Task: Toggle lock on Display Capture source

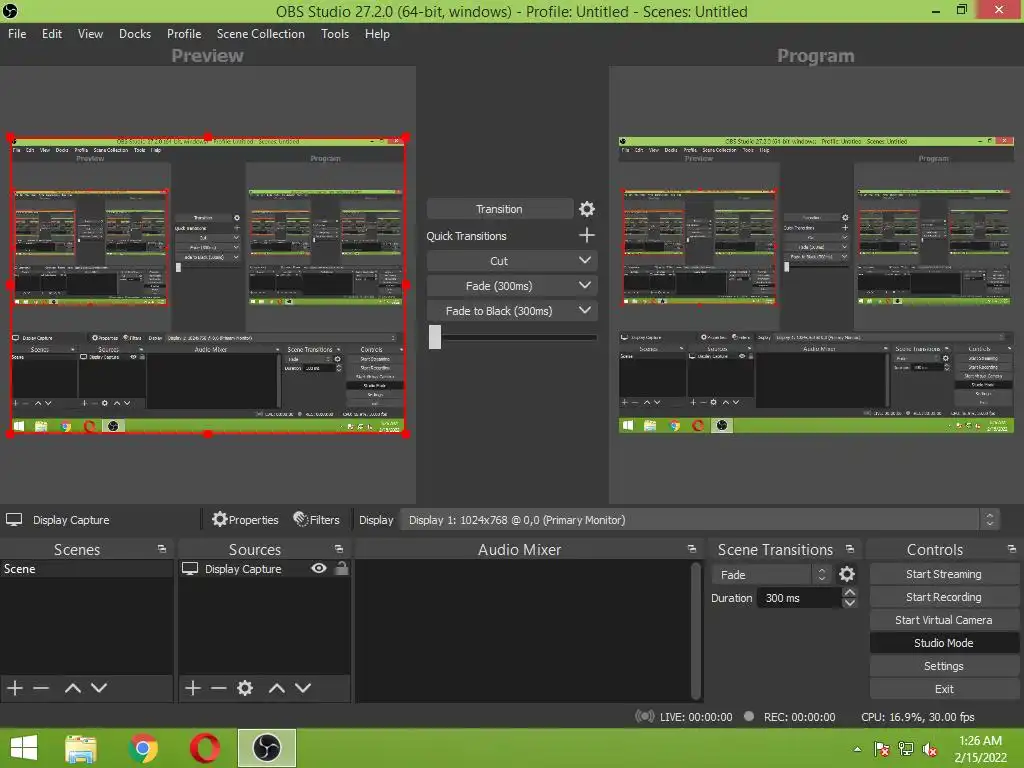Action: [342, 568]
